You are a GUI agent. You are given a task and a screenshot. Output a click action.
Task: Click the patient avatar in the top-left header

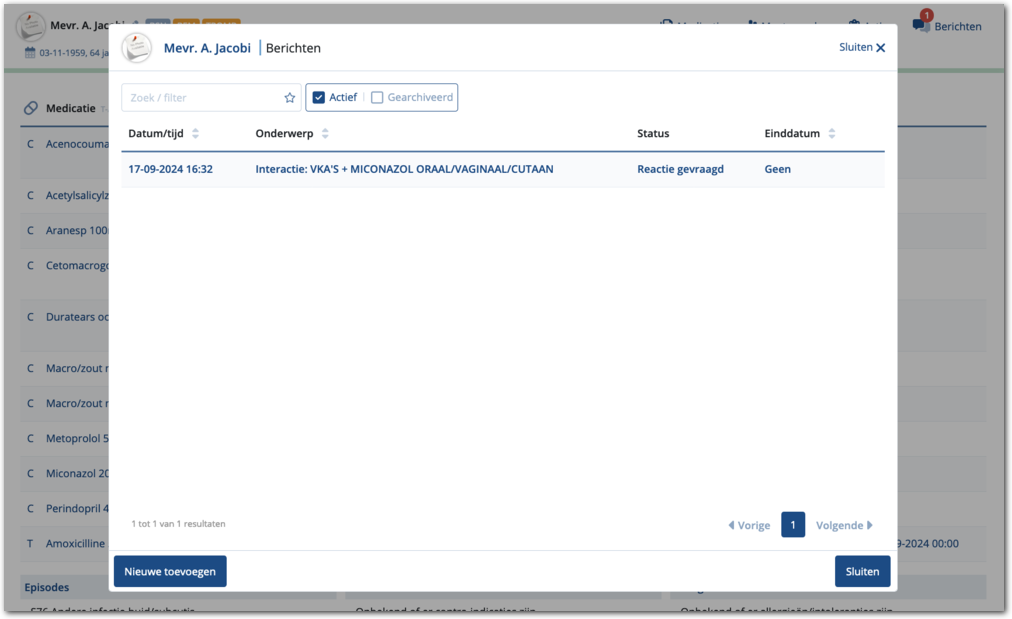pos(31,26)
